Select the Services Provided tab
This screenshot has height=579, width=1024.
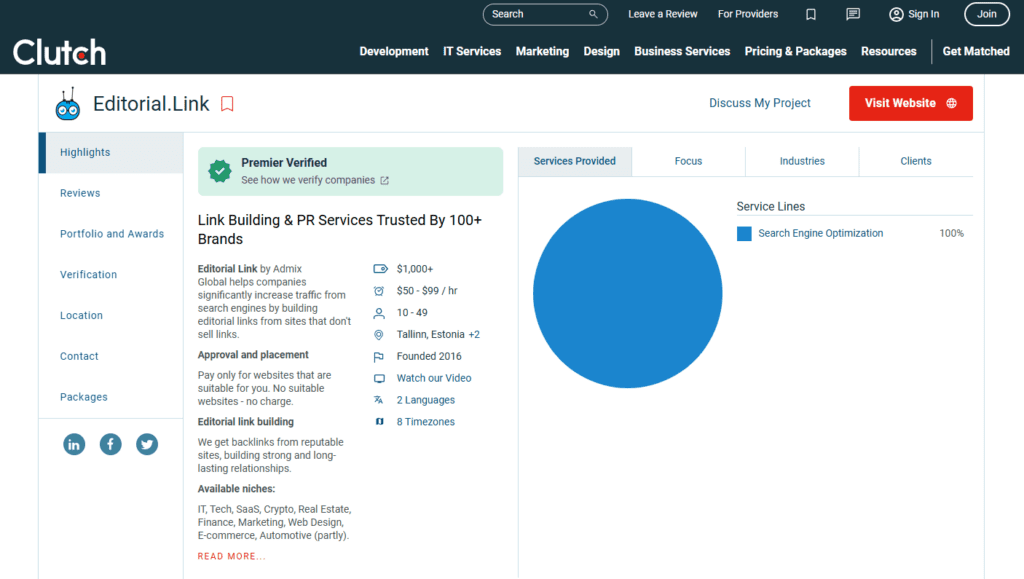click(x=575, y=161)
